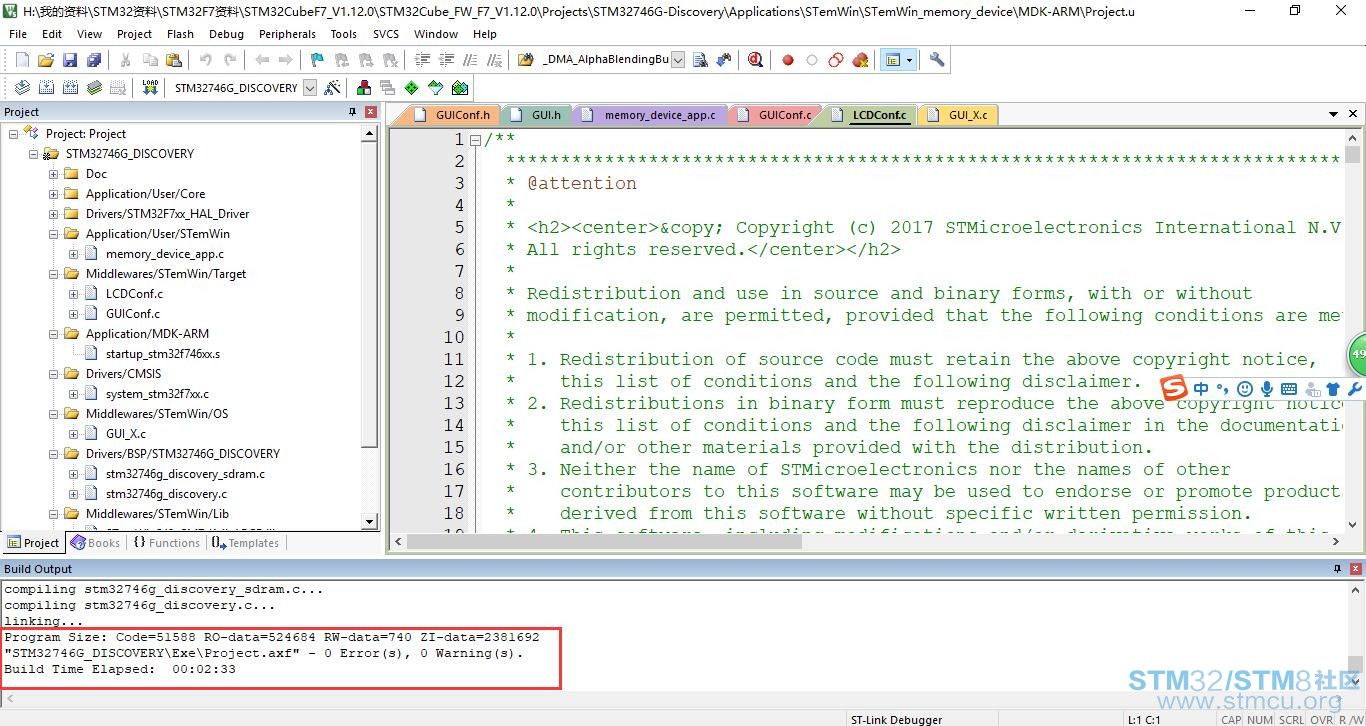Click the ST-Link Debugger status bar entry
Screen dimensions: 1366x726
tap(896, 719)
